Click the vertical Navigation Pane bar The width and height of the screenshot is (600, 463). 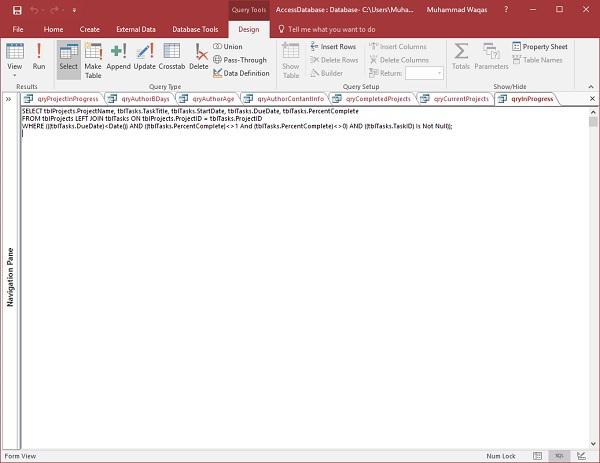click(10, 277)
